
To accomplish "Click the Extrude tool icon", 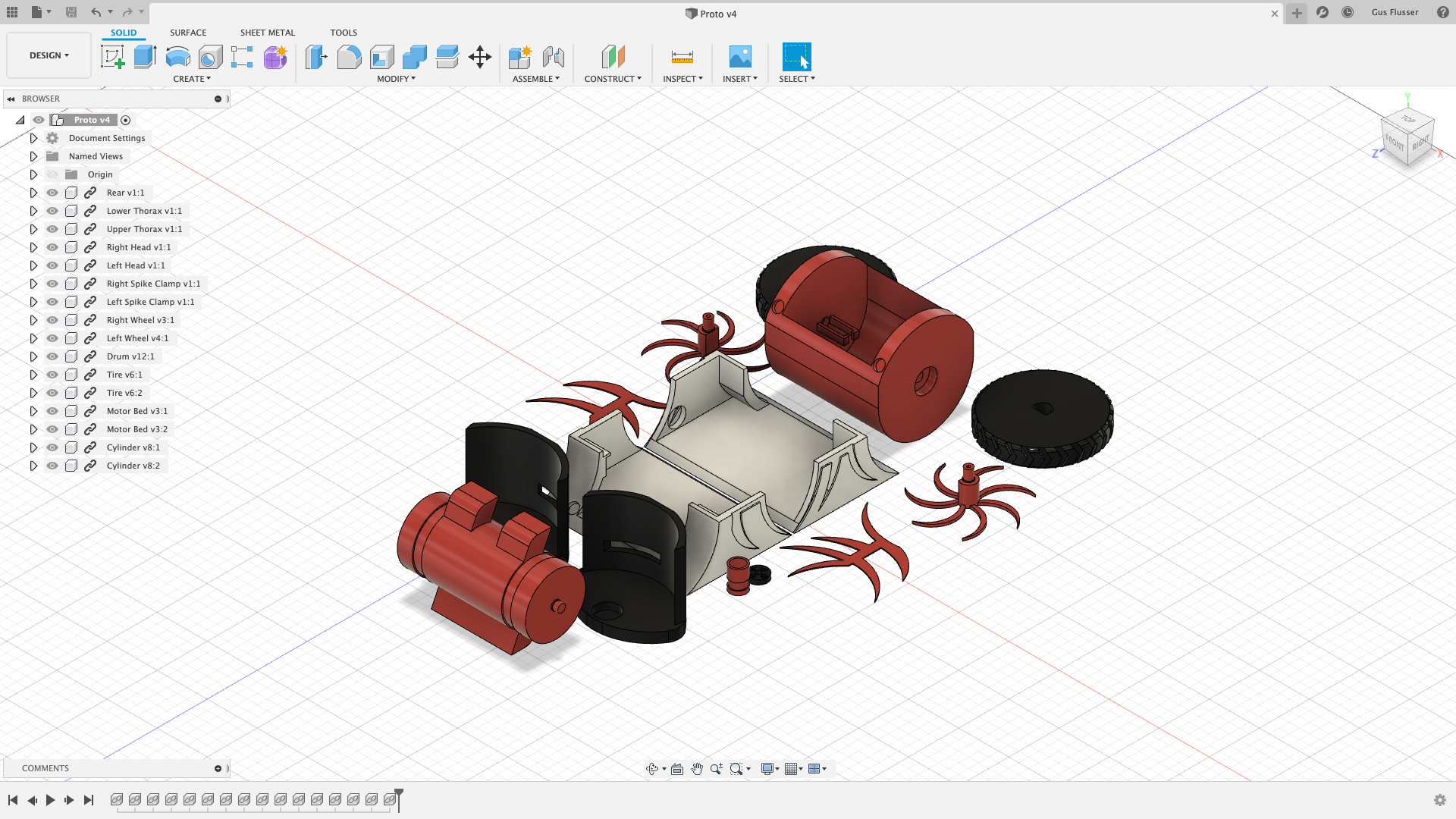I will coord(145,57).
